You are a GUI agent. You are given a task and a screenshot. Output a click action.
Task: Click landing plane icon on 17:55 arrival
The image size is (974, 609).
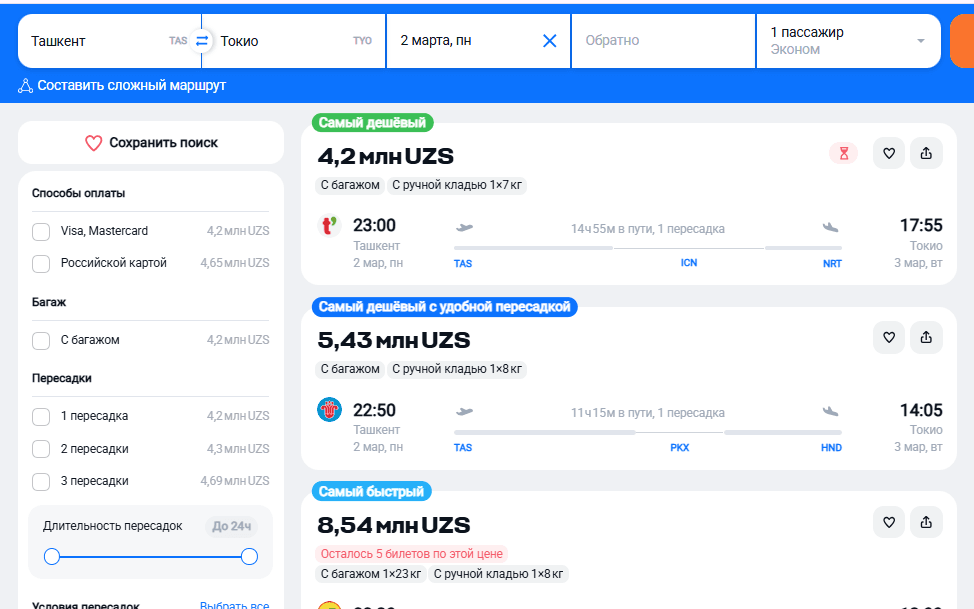(831, 227)
